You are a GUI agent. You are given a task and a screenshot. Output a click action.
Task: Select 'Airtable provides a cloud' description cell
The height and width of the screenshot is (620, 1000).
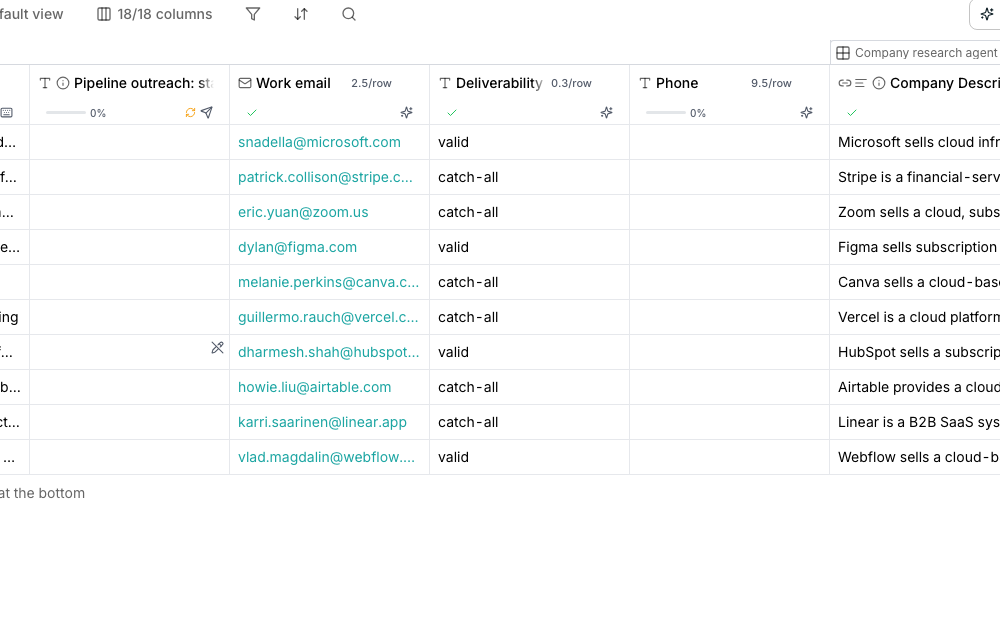coord(915,387)
